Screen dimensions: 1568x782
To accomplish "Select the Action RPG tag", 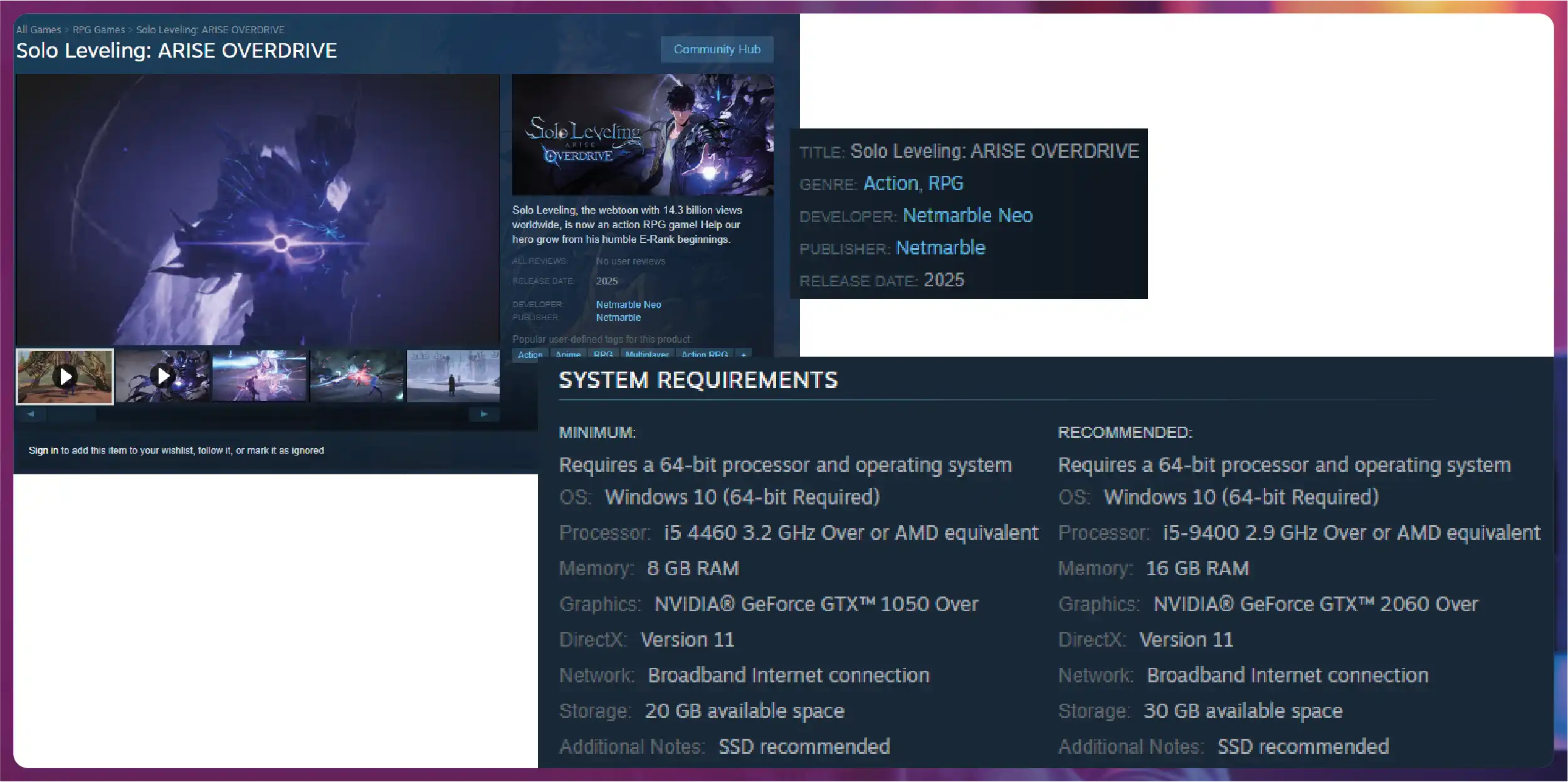I will point(705,354).
